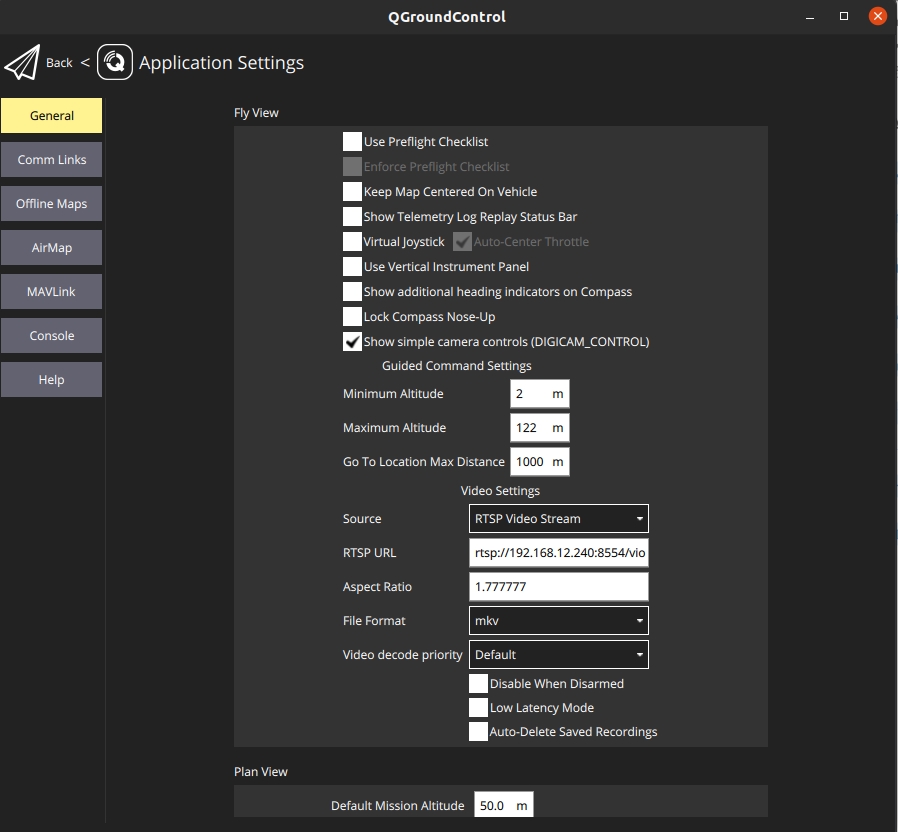Enable the Virtual Joystick checkbox
898x832 pixels.
click(x=352, y=242)
